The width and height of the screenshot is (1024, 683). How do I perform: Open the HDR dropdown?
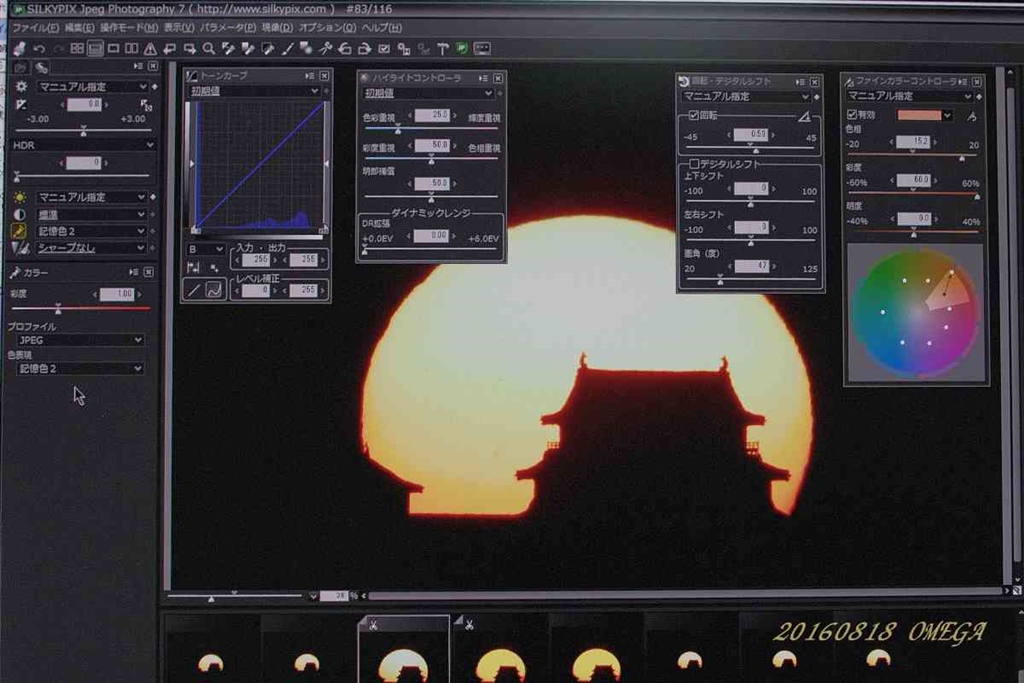pyautogui.click(x=82, y=145)
